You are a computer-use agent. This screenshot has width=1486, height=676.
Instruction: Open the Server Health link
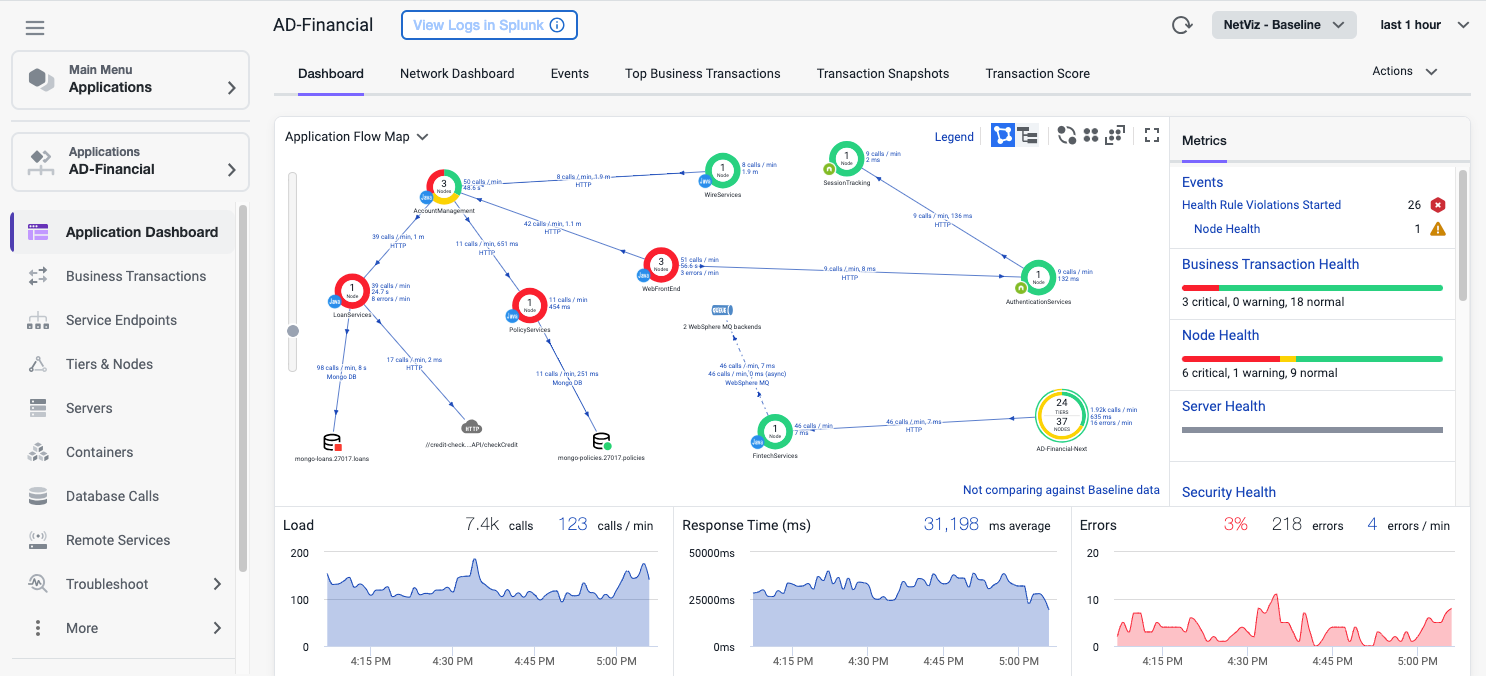pyautogui.click(x=1224, y=406)
